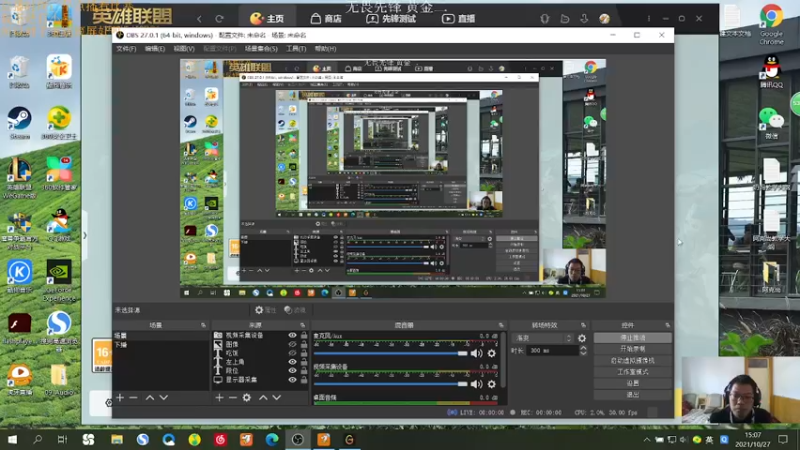Viewport: 800px width, 450px height.
Task: Switch to the 直播 tab in WeGame
Action: tap(459, 19)
